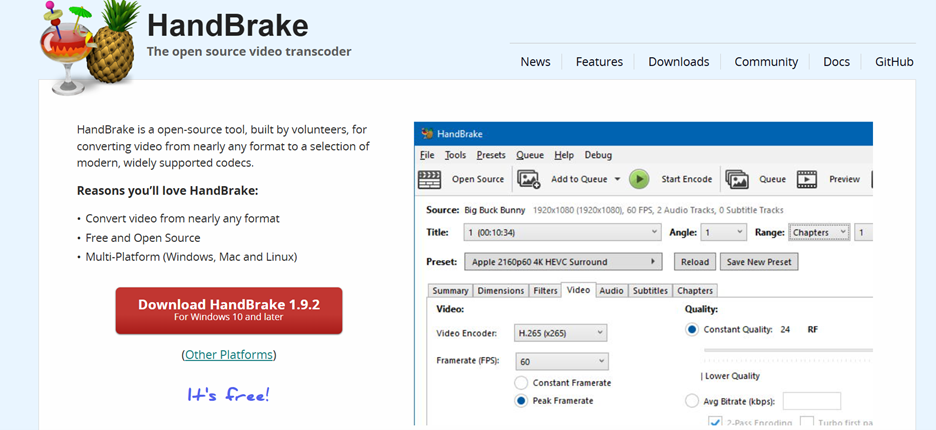Click the Preview filmstrip icon
Viewport: 936px width, 430px height.
point(806,179)
